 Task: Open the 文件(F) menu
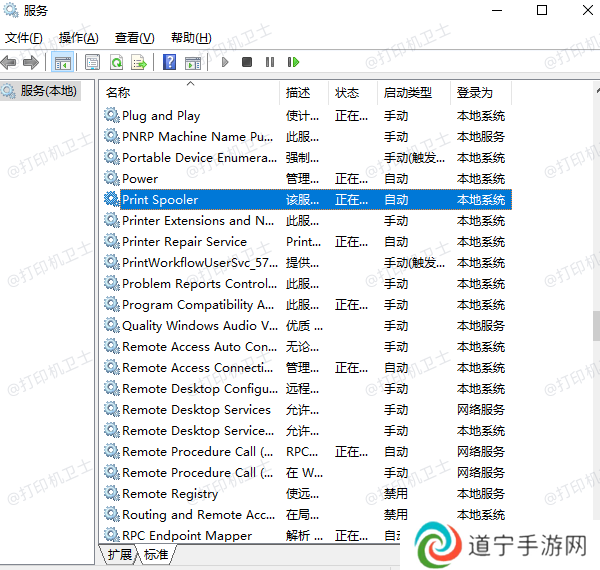click(23, 38)
